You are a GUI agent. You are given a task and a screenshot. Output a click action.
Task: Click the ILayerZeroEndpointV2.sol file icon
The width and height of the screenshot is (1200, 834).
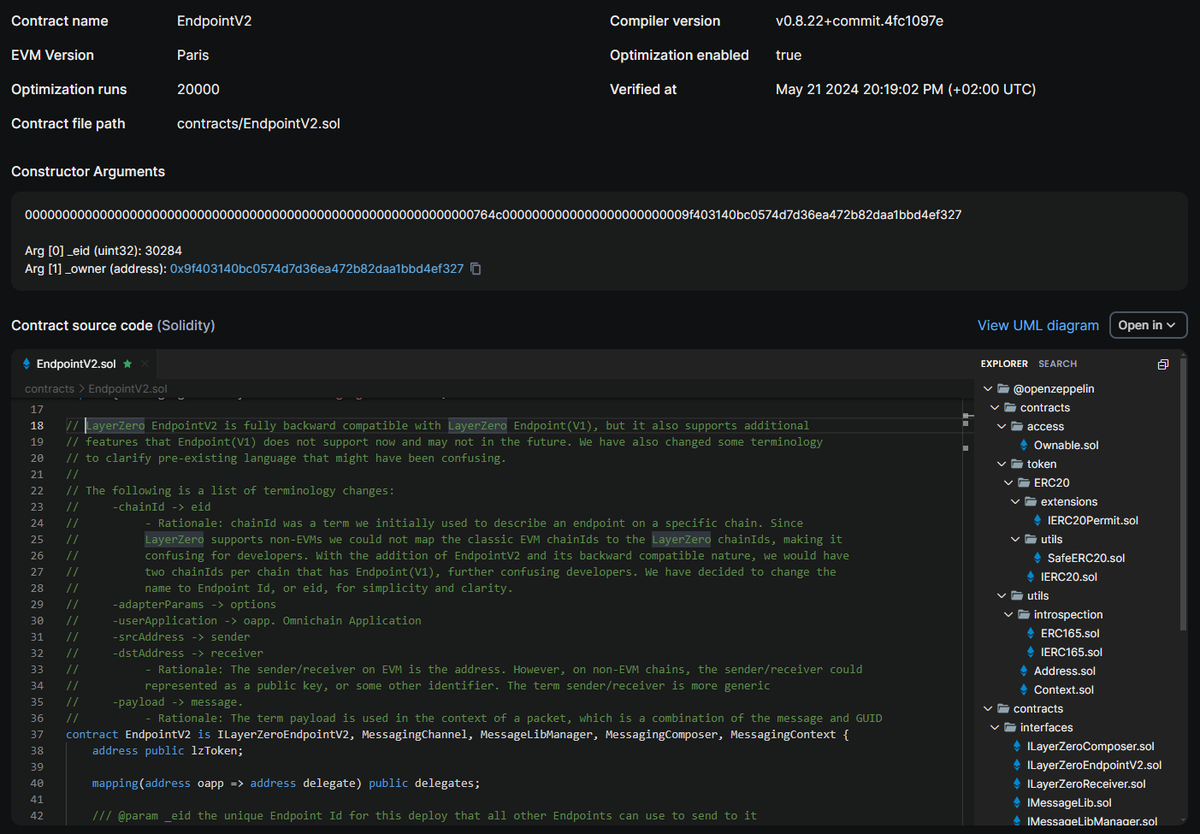(1017, 765)
